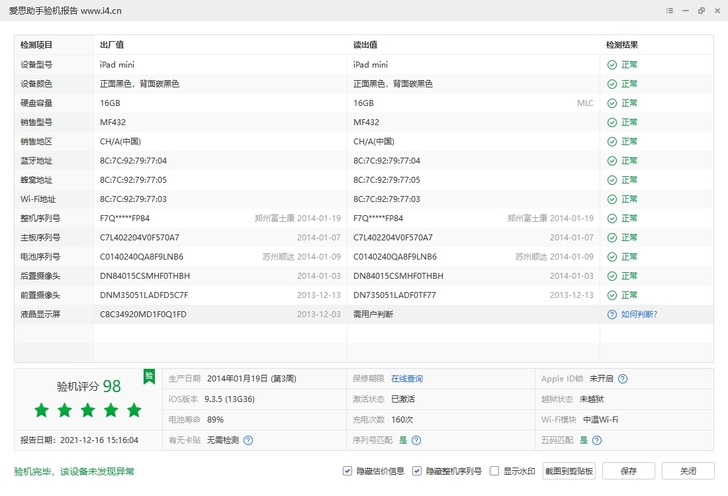Click help icon next to 无需检测
Viewport: 728px width, 496px height.
pyautogui.click(x=248, y=439)
